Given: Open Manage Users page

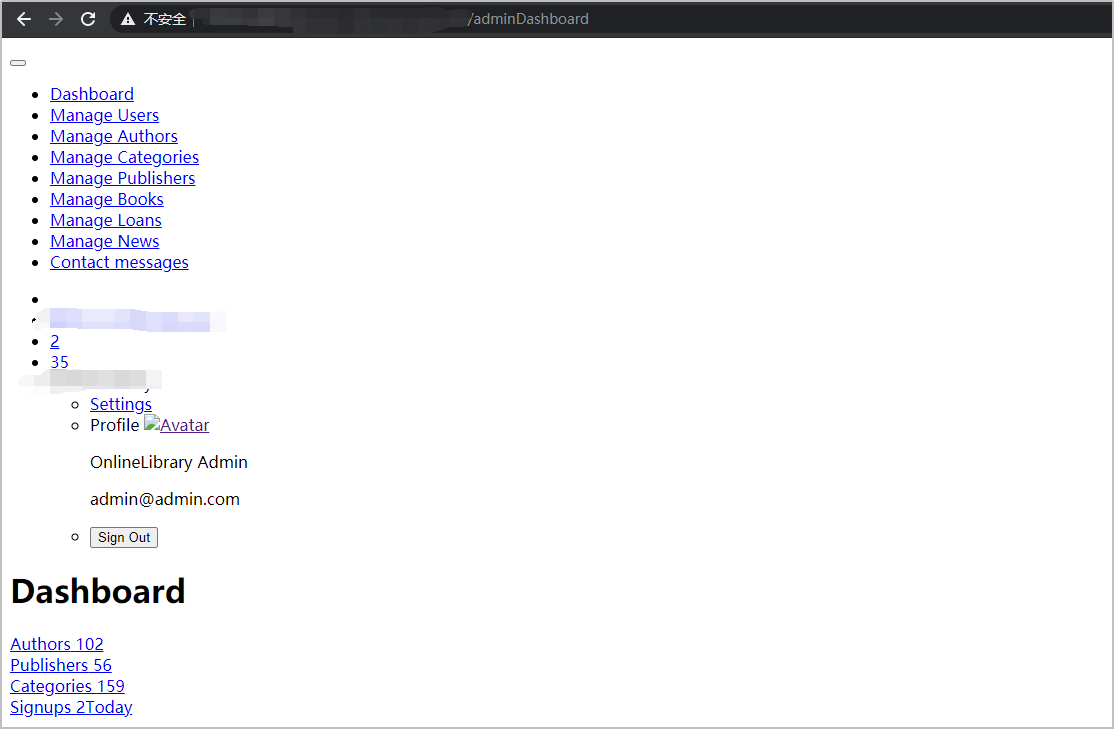Looking at the screenshot, I should 104,115.
